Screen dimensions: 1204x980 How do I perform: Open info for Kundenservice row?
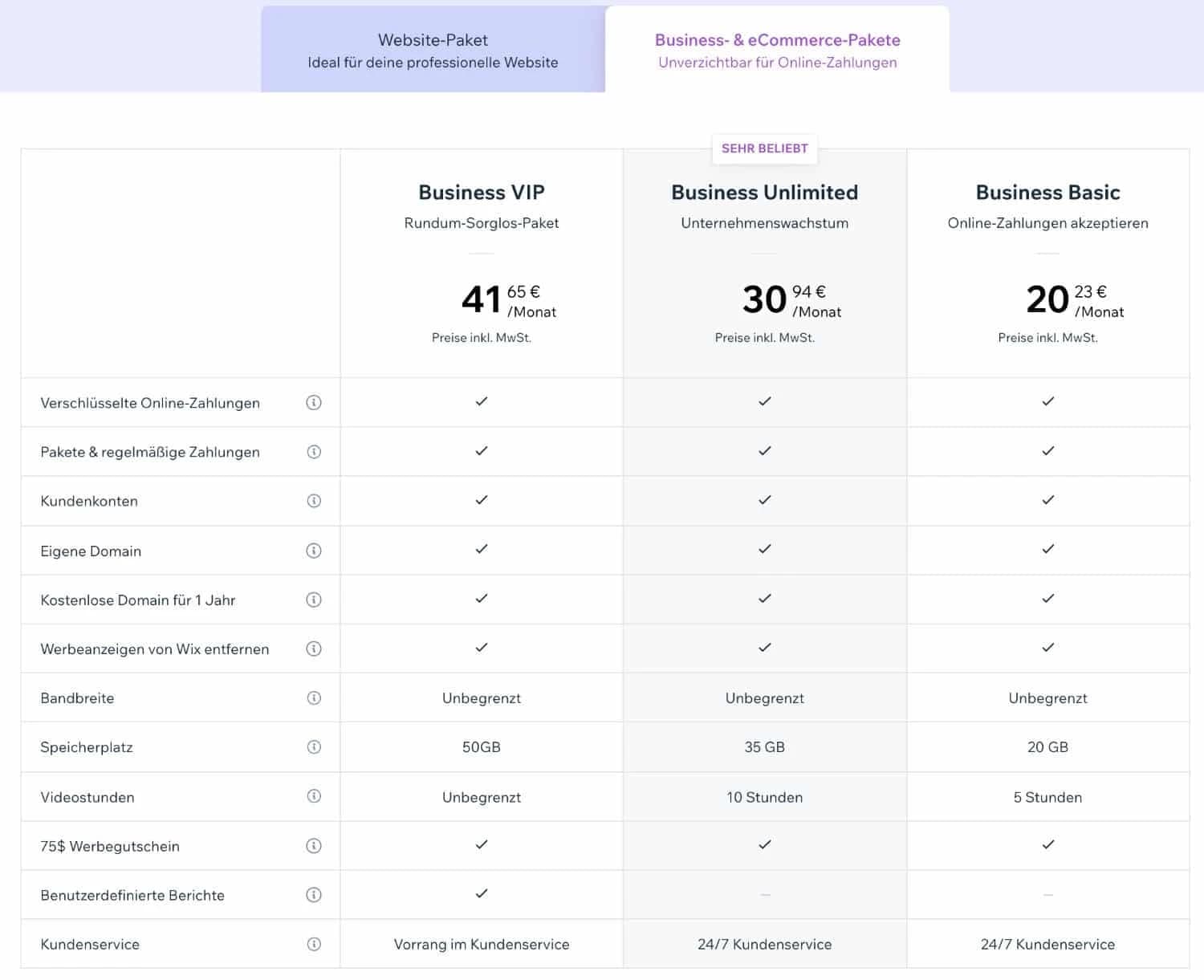[x=314, y=944]
